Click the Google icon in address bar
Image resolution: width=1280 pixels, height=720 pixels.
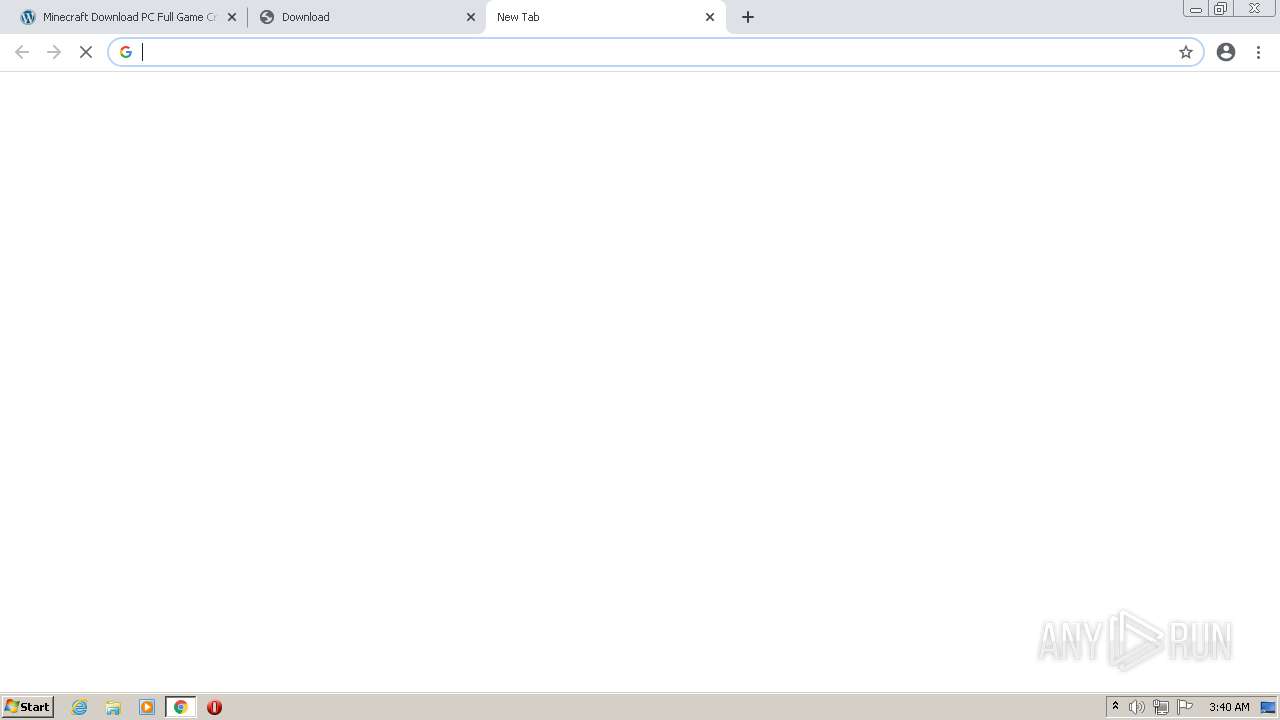126,52
